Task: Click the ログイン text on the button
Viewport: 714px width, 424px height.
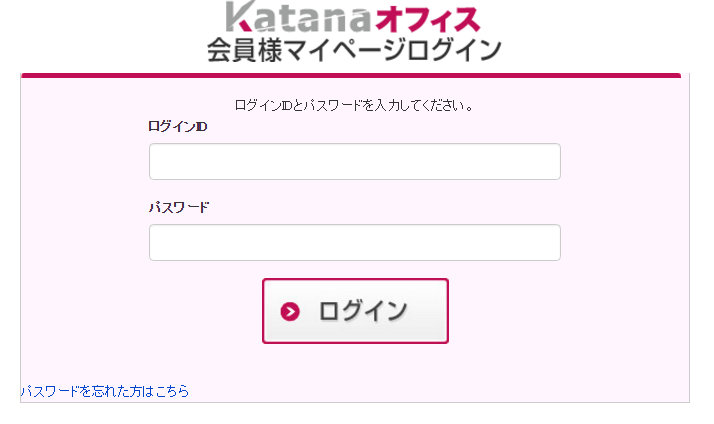Action: pyautogui.click(x=363, y=311)
